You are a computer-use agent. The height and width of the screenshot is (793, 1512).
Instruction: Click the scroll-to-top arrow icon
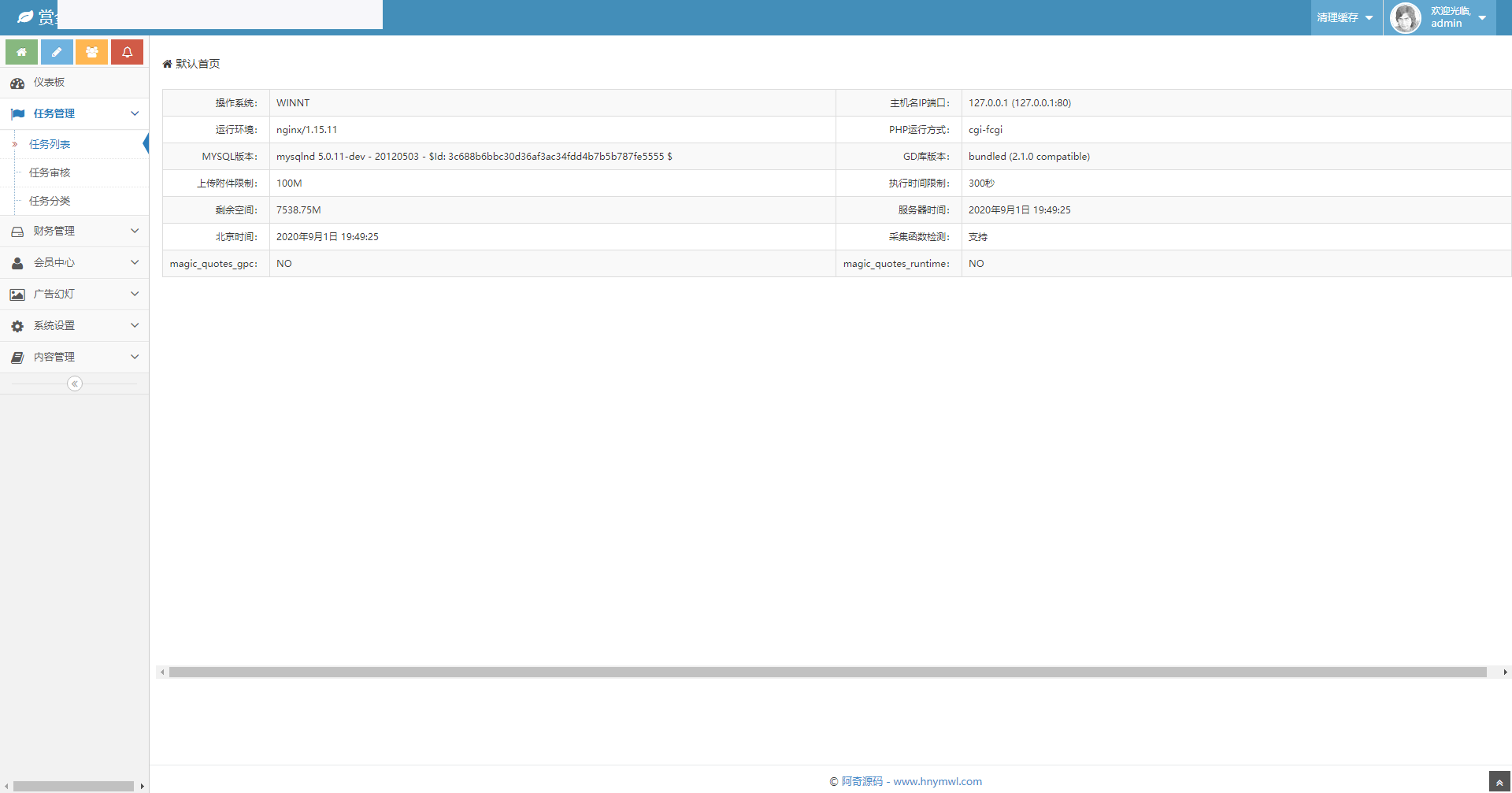tap(1499, 782)
